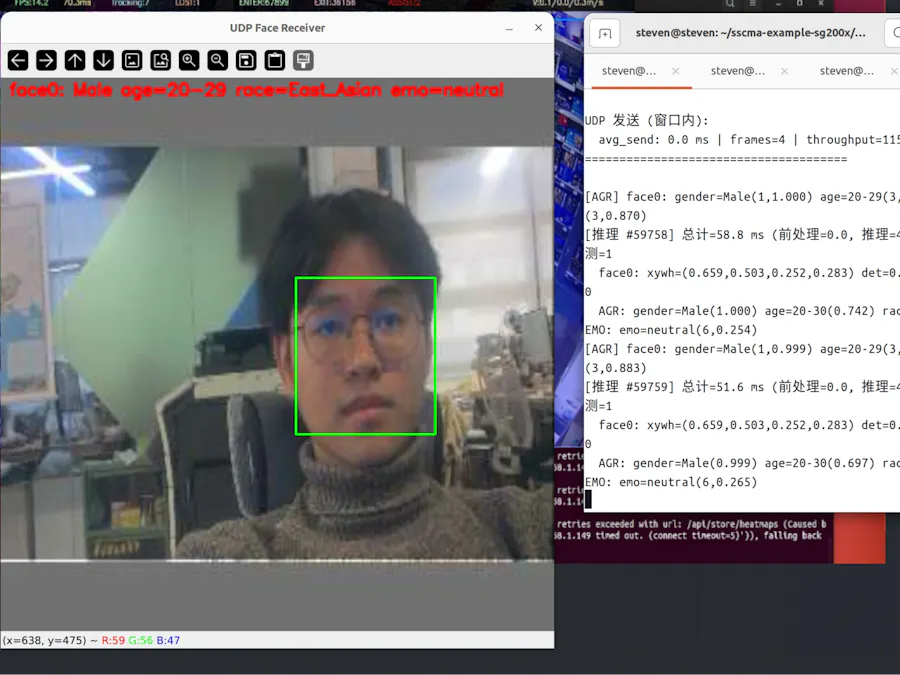Close the UDP Face Receiver window
Screen dimensions: 900x675
538,28
